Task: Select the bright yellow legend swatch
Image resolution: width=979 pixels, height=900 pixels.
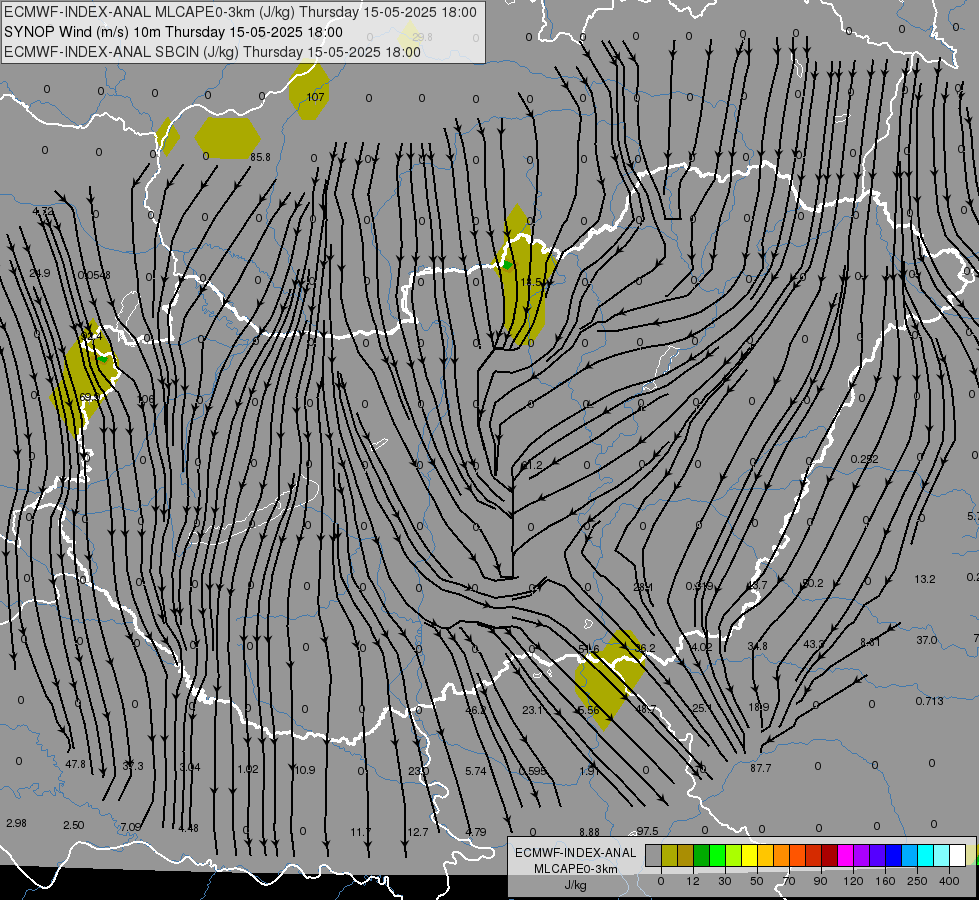Action: click(749, 856)
